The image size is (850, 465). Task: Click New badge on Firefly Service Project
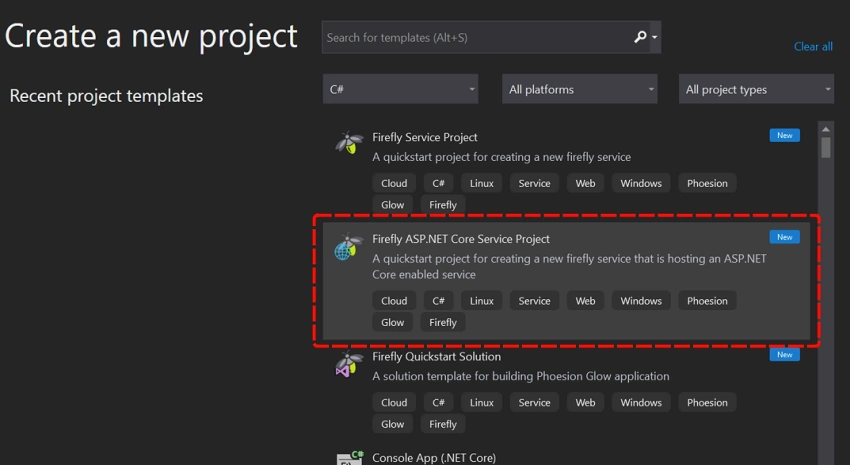pyautogui.click(x=784, y=135)
